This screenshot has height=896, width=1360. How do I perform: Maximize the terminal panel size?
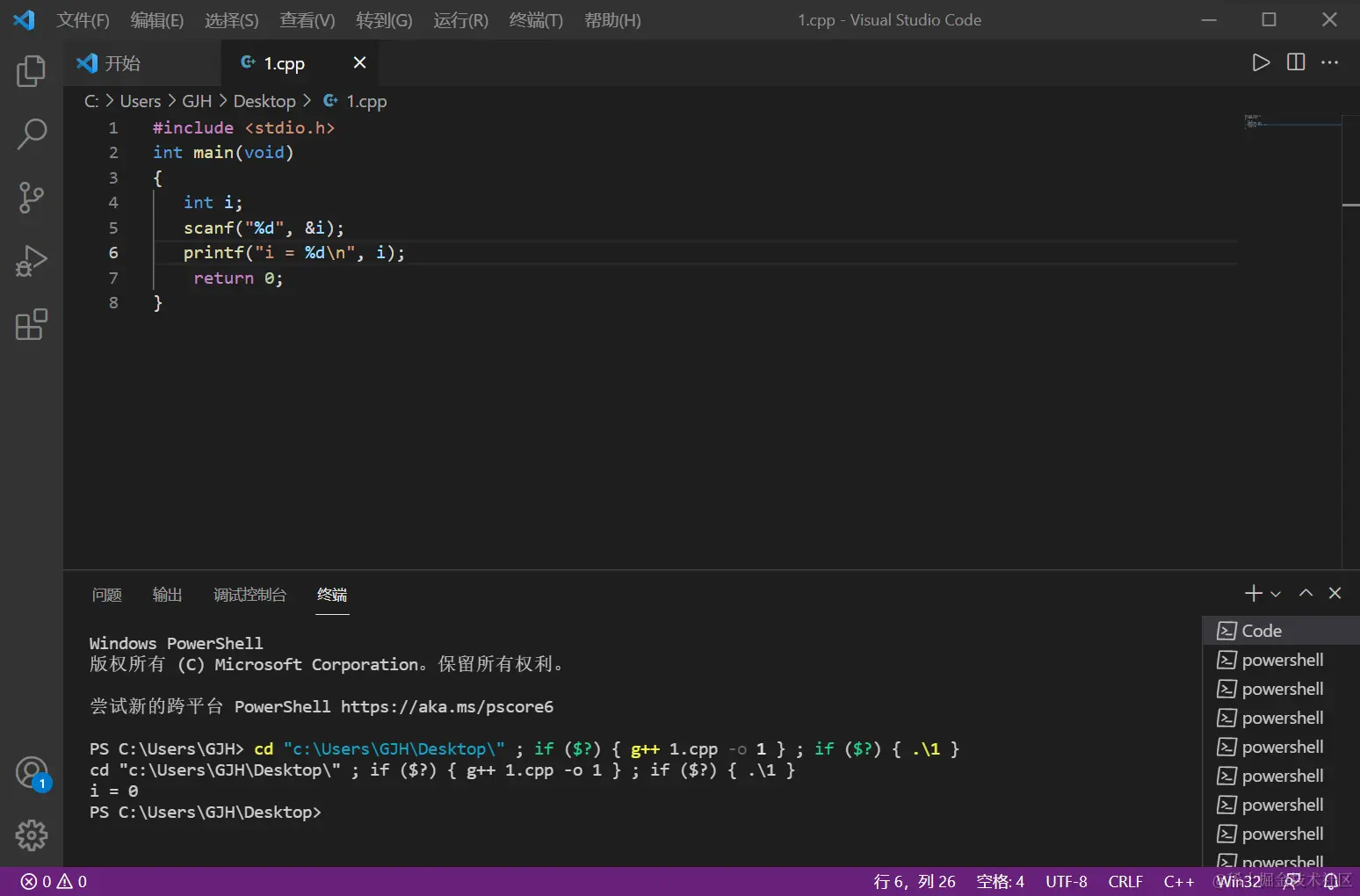(1306, 593)
